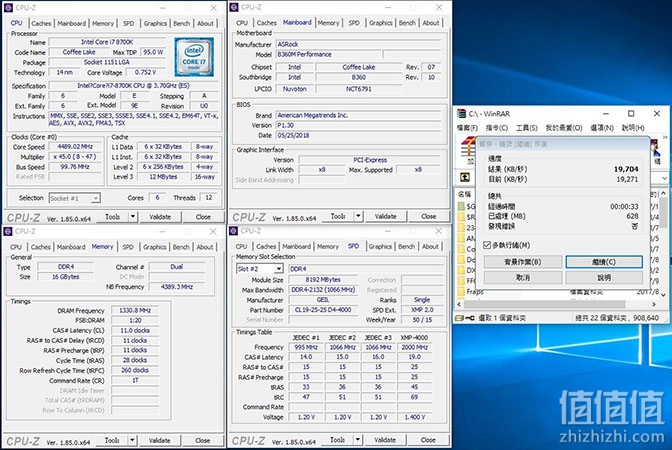Click WinRAR list scroll-down arrow

[664, 295]
